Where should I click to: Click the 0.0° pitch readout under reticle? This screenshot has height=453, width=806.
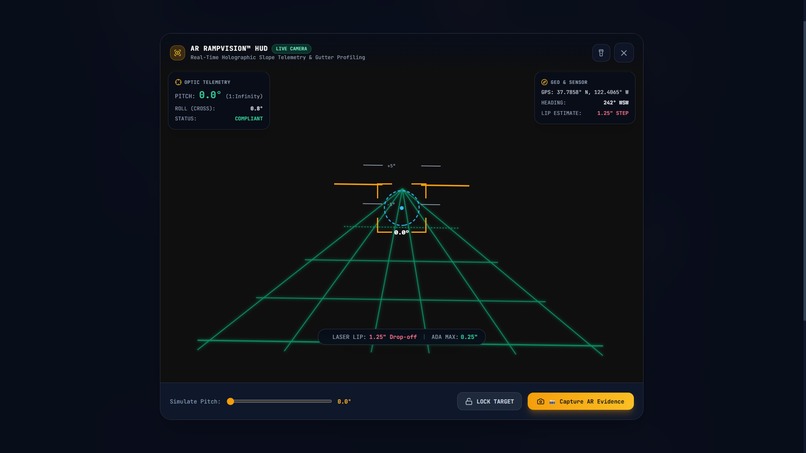click(401, 232)
